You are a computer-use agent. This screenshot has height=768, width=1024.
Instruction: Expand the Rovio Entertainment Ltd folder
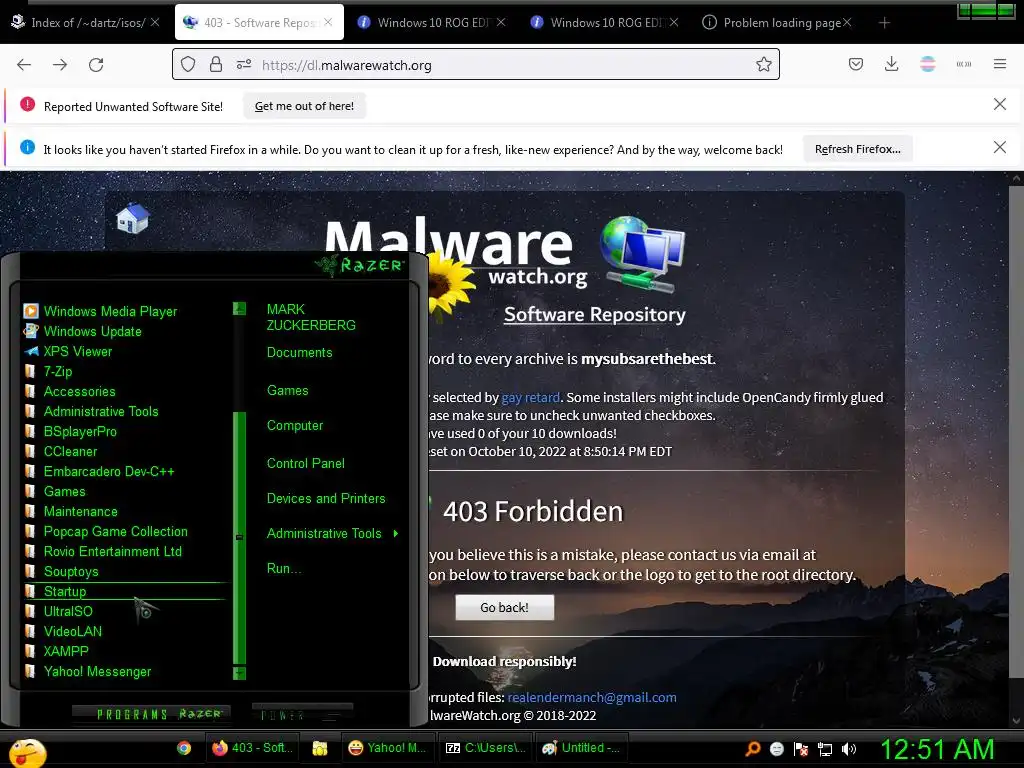[x=112, y=552]
